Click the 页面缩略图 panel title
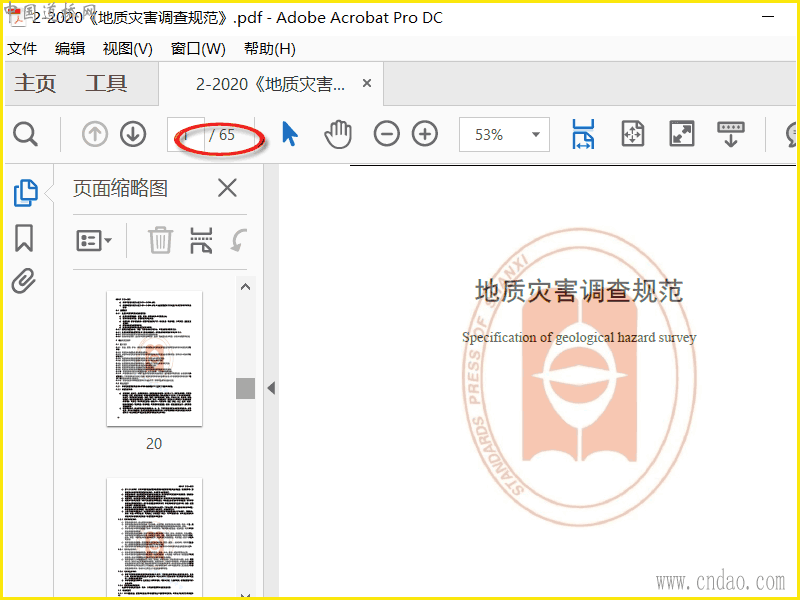The height and width of the screenshot is (600, 800). tap(120, 188)
